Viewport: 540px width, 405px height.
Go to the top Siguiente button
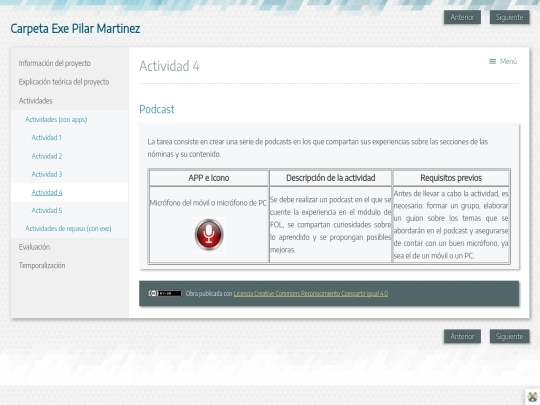[509, 17]
